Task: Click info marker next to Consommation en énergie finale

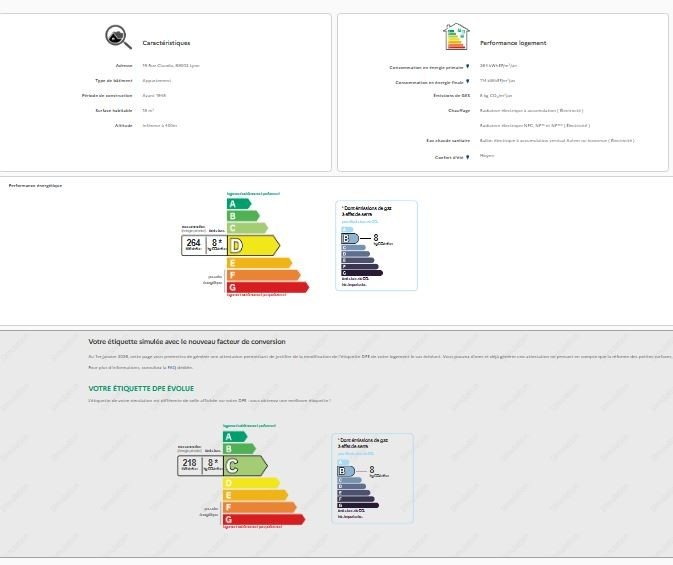Action: pos(467,82)
